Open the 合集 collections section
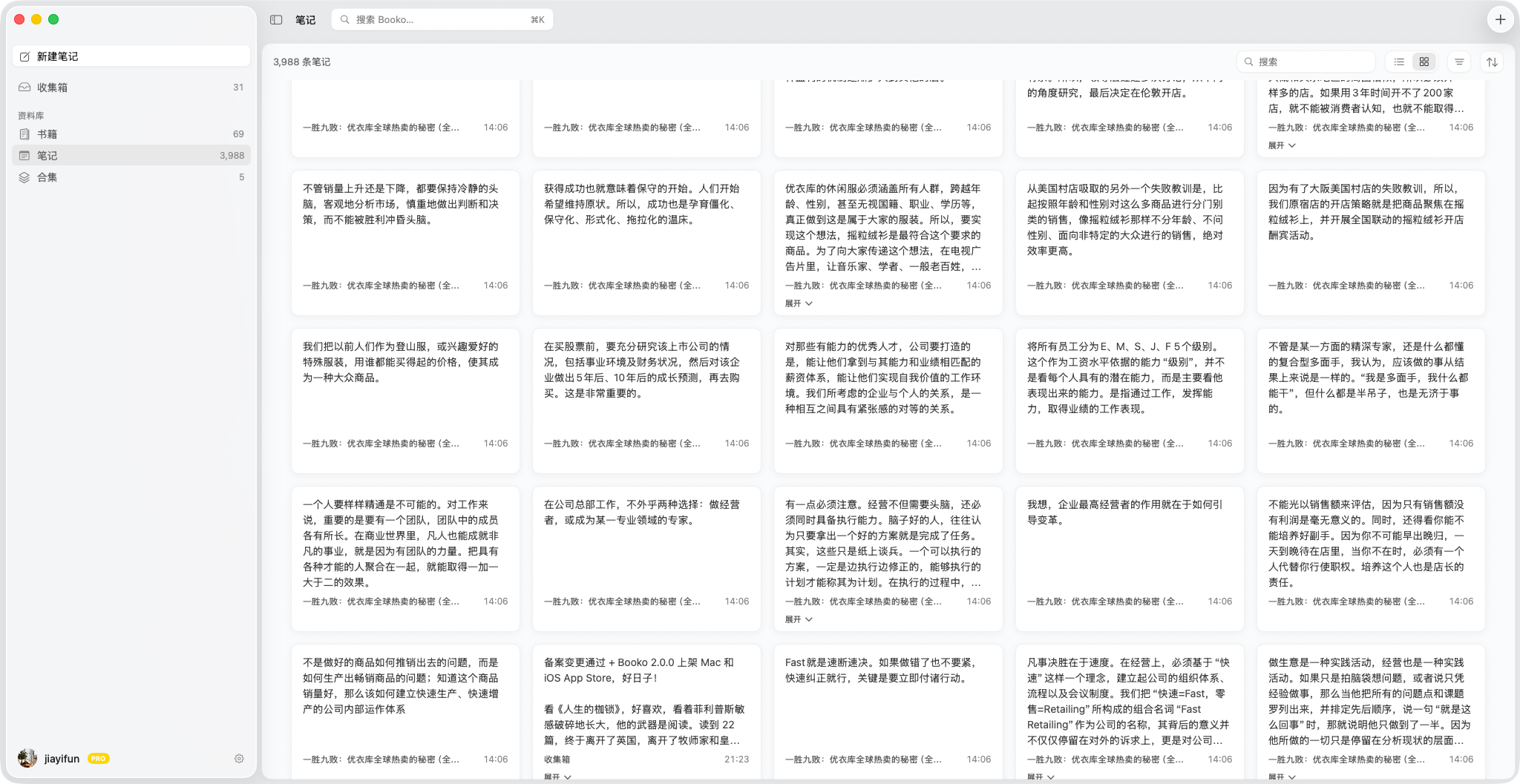 tap(131, 177)
